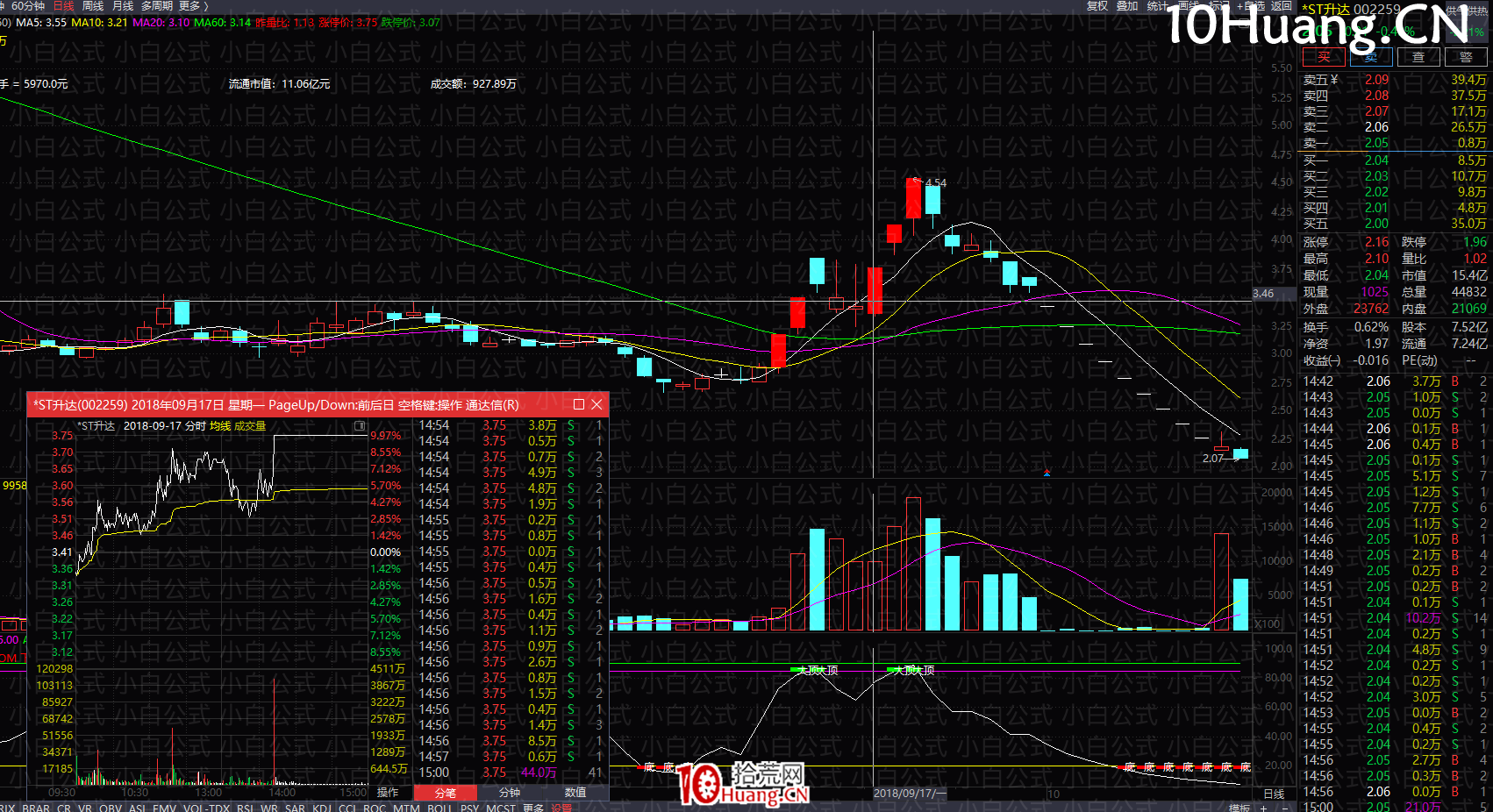Expand 更多 indicators in bottom bar
This screenshot has height=812, width=1493.
533,808
